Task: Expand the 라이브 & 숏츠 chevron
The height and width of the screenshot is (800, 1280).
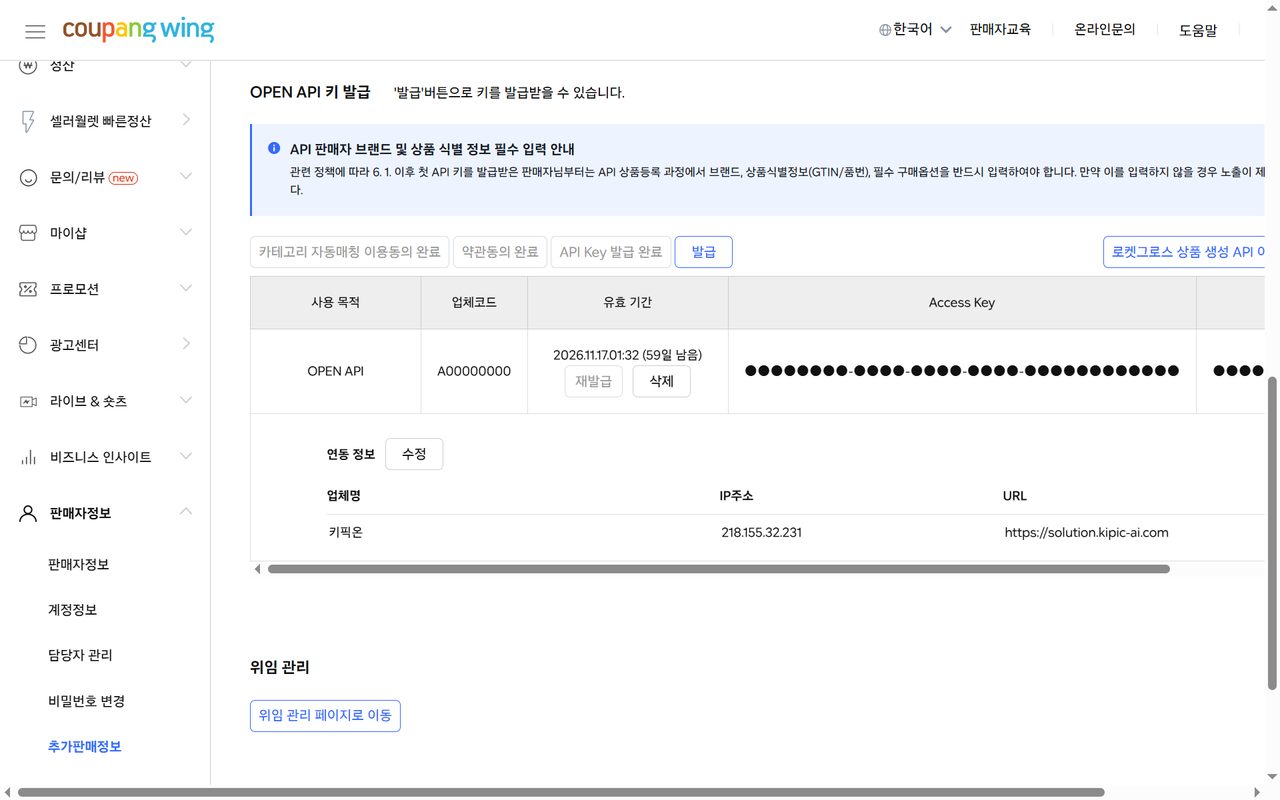Action: (x=186, y=400)
